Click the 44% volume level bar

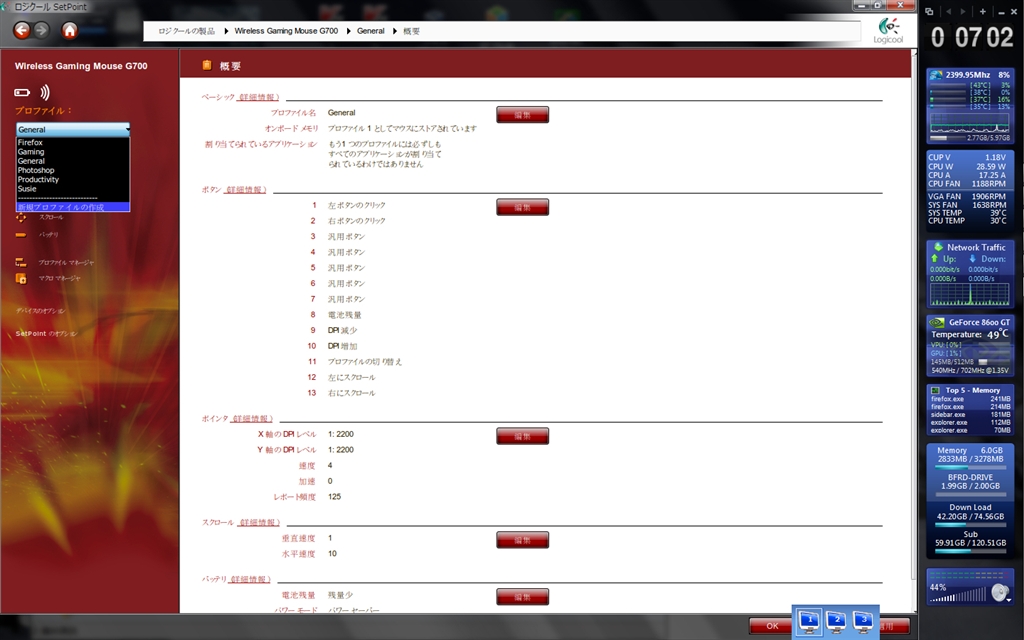[x=958, y=595]
